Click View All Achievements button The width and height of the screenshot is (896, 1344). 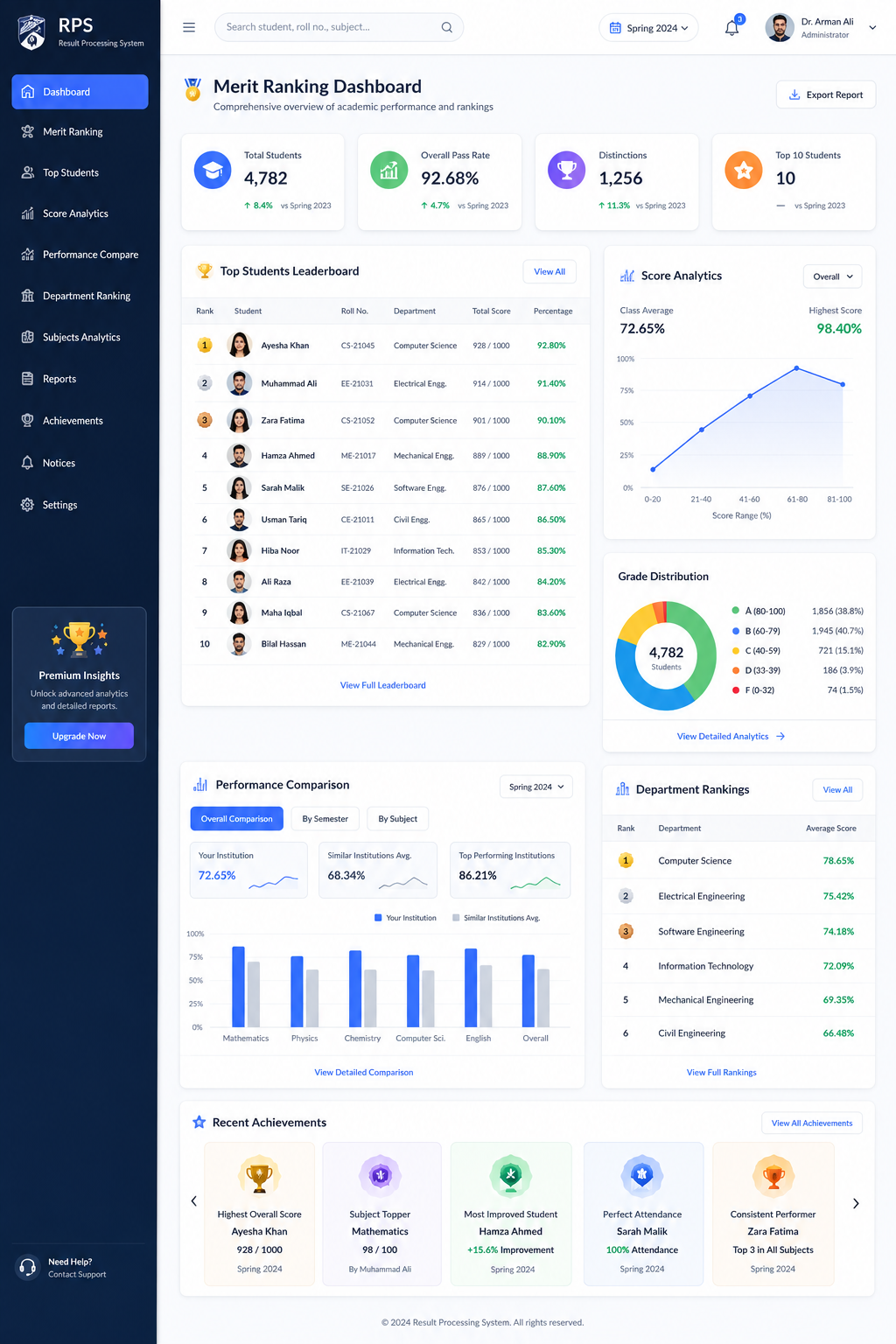812,1123
